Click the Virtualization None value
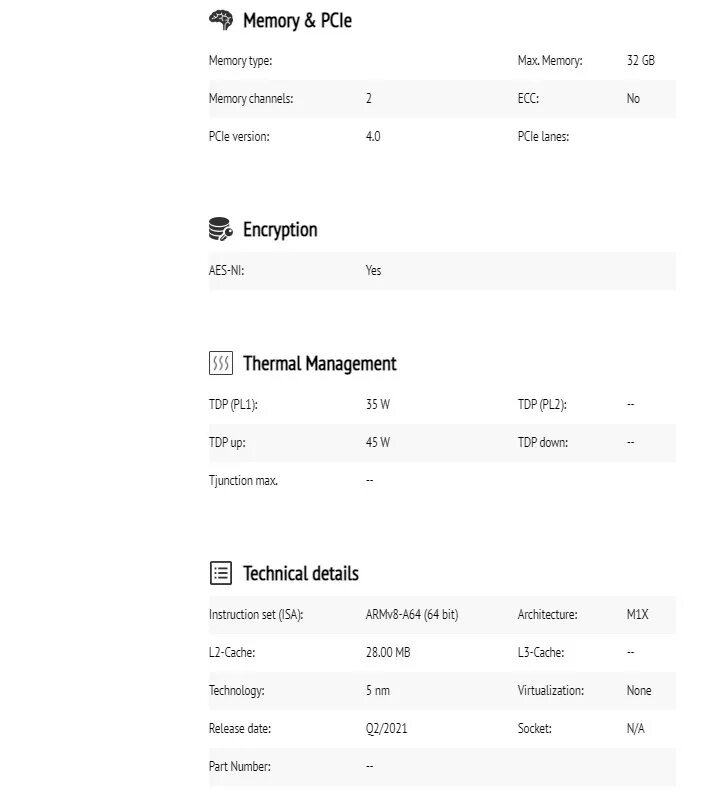 click(x=639, y=691)
